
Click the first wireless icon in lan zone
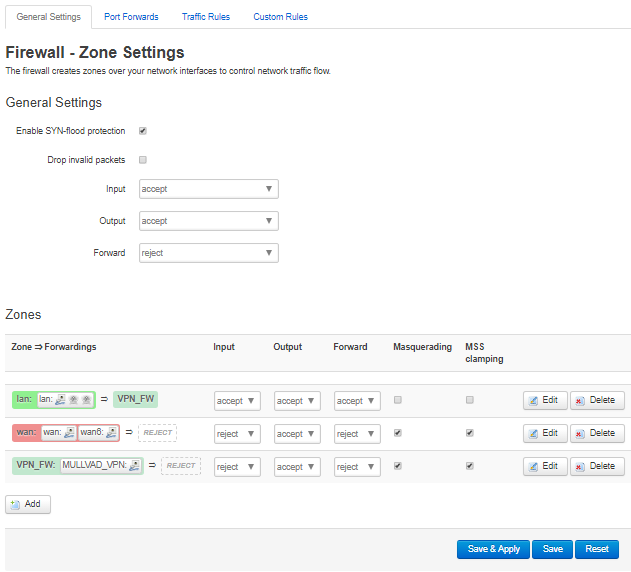(73, 400)
